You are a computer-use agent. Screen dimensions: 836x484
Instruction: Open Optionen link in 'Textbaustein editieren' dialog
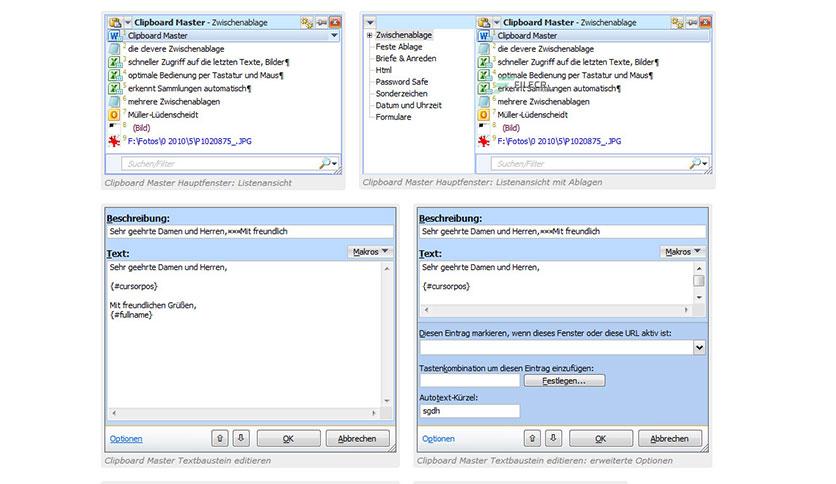pyautogui.click(x=126, y=439)
